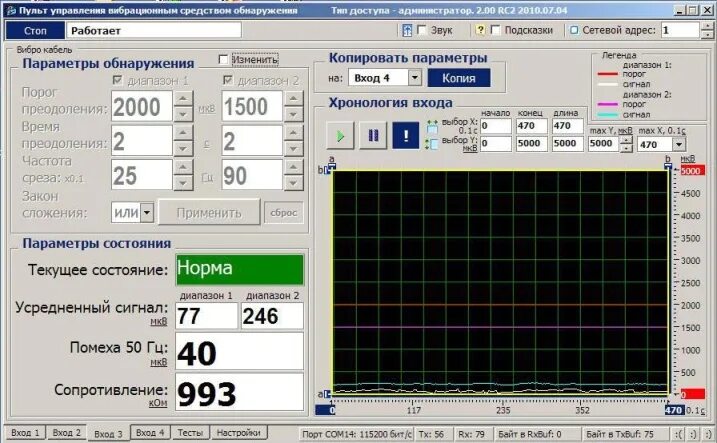The width and height of the screenshot is (717, 443).
Task: Click the sound speaker icon beside Звук
Action: click(x=407, y=30)
